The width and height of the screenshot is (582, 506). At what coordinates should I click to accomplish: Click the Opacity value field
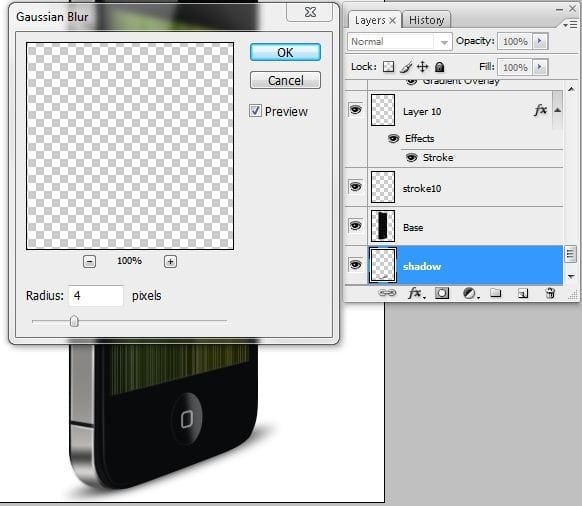[515, 41]
